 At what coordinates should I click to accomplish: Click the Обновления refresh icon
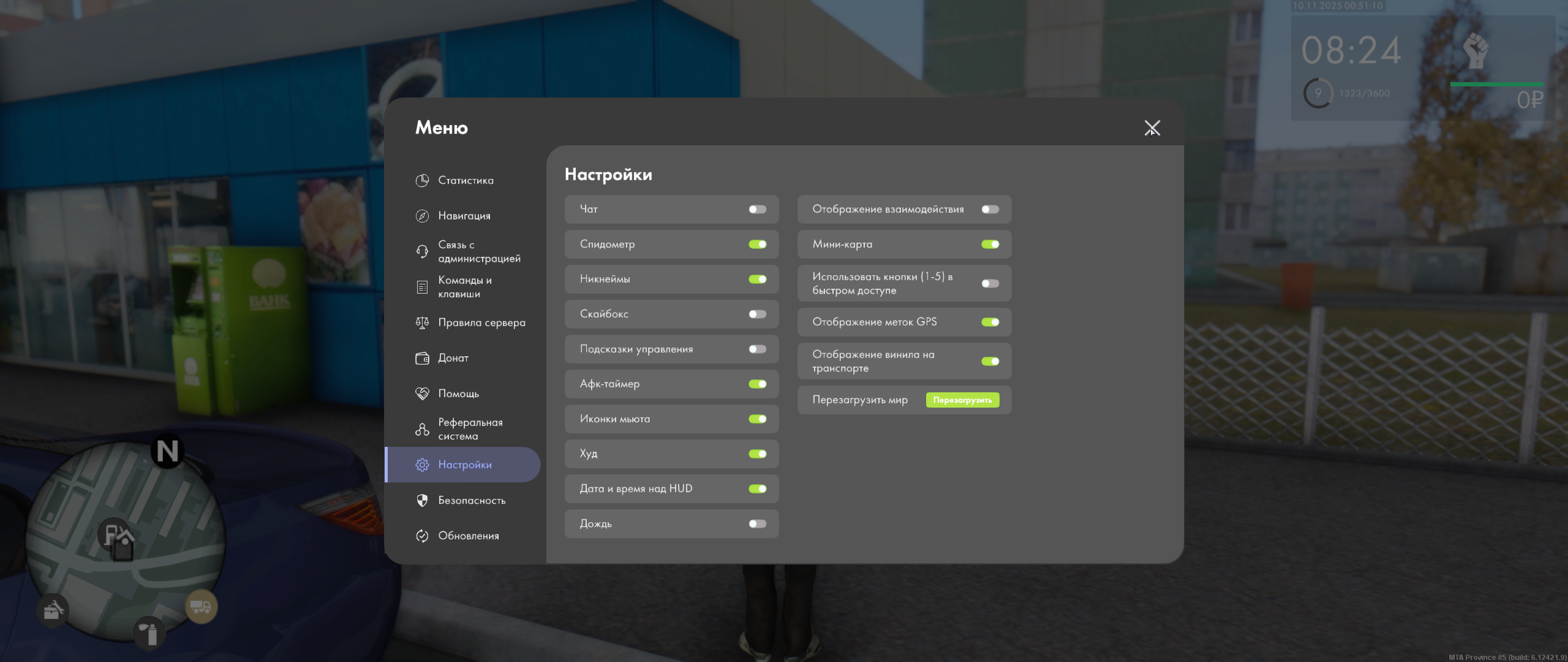click(422, 536)
